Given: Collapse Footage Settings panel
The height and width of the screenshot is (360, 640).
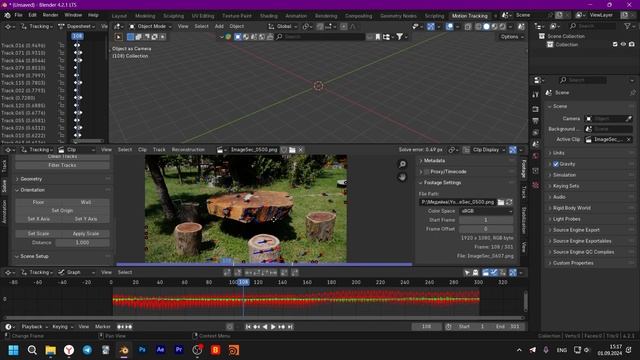Looking at the screenshot, I should point(442,183).
